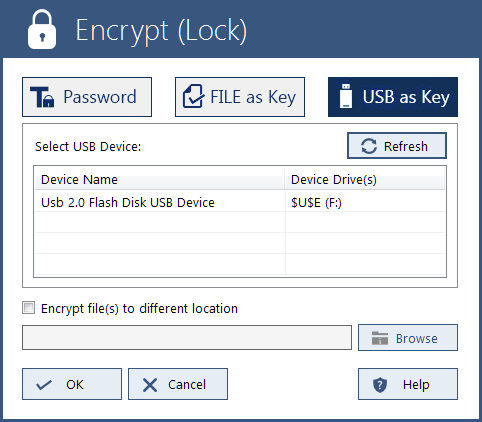Cancel the Encrypt dialog
This screenshot has height=422, width=482.
[x=178, y=384]
